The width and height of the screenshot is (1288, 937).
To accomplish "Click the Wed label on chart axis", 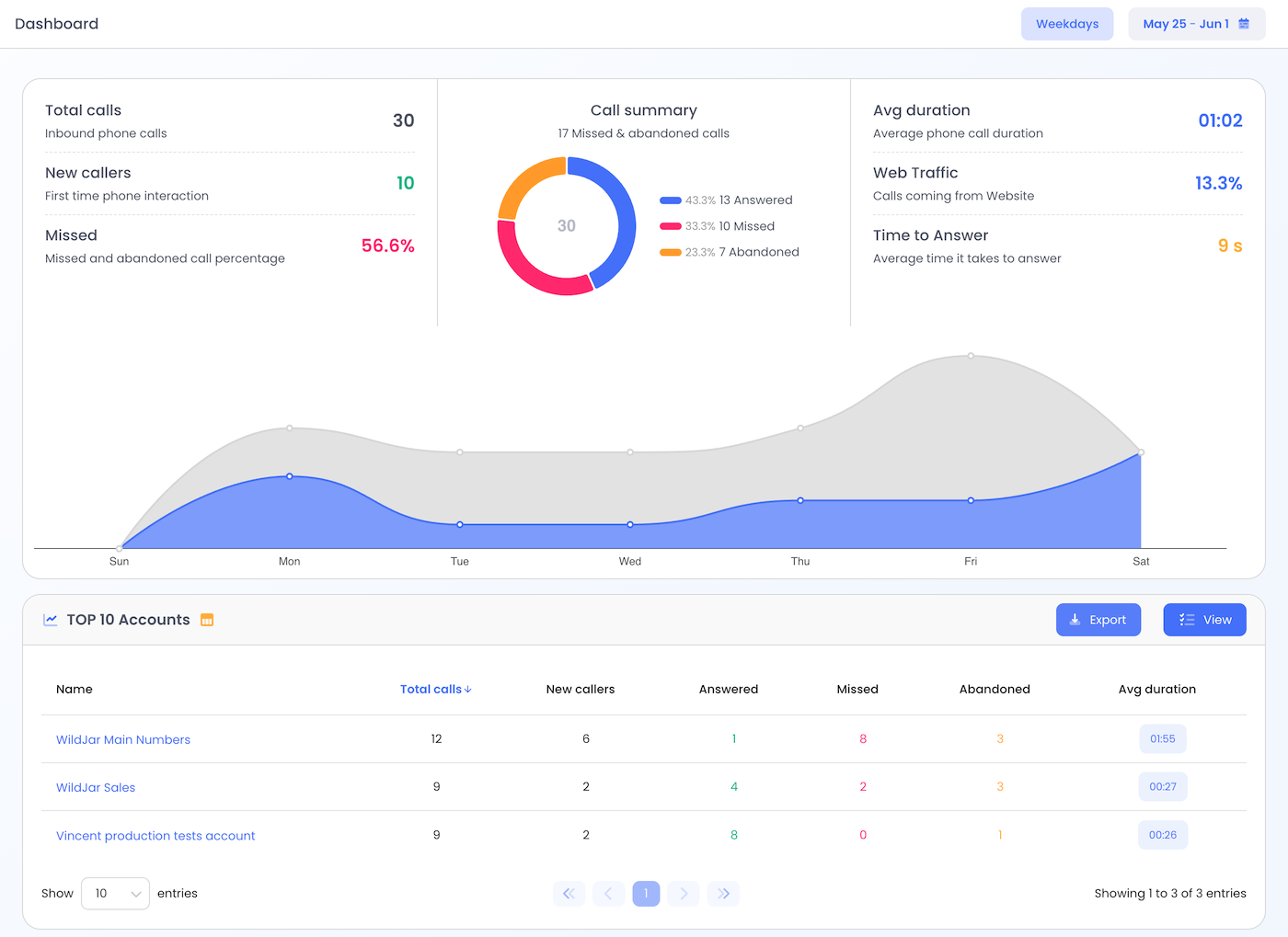I will (x=630, y=562).
